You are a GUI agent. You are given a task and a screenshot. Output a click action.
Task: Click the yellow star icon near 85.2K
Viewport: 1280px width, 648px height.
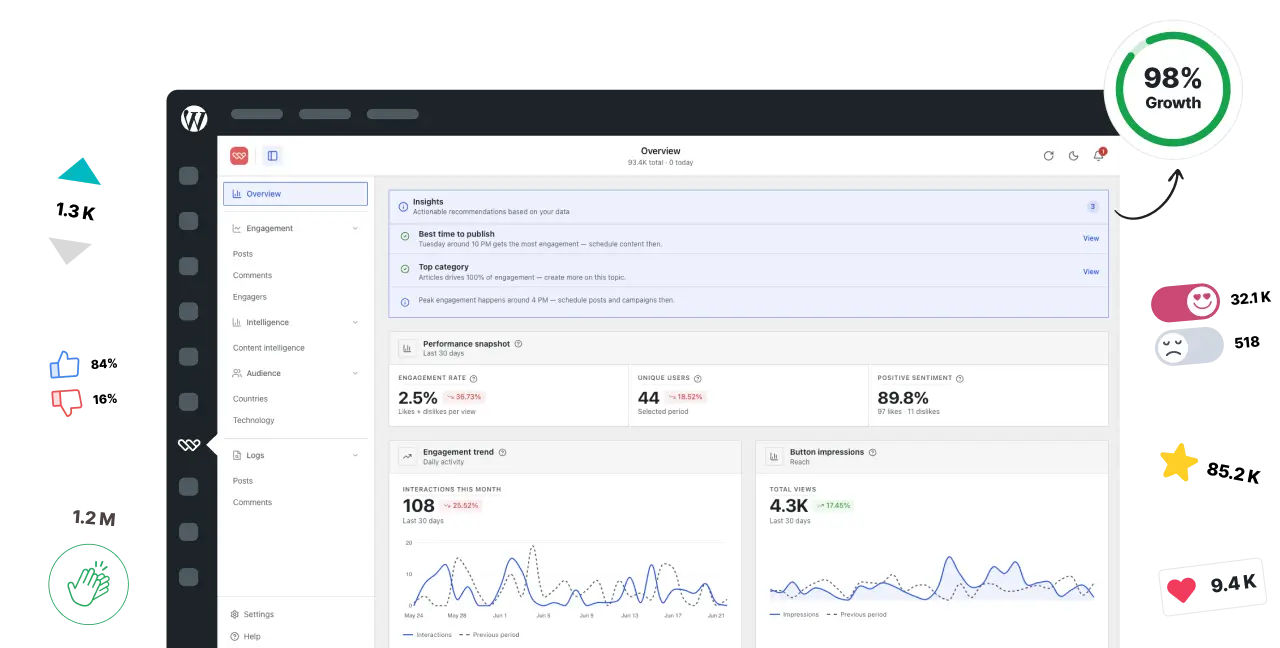click(x=1179, y=463)
